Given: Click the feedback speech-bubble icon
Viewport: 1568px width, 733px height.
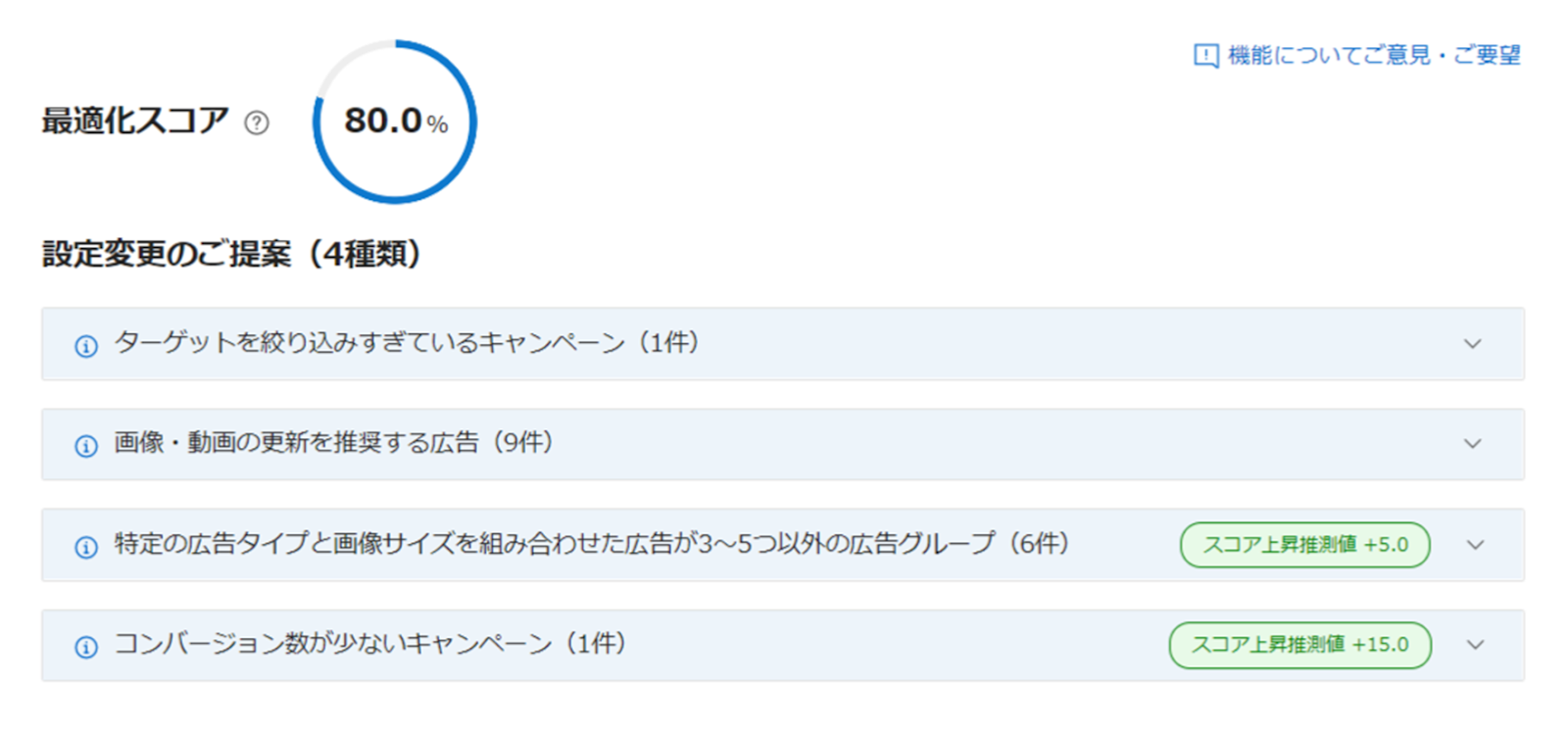Looking at the screenshot, I should coord(1205,55).
